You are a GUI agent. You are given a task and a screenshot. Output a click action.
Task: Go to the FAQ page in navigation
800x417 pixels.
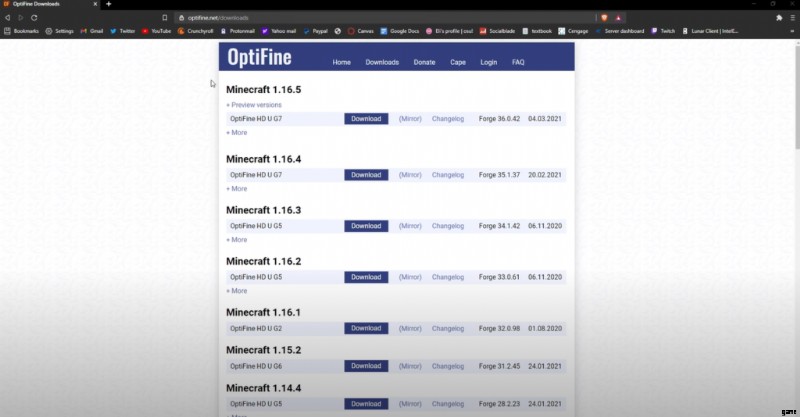click(518, 62)
